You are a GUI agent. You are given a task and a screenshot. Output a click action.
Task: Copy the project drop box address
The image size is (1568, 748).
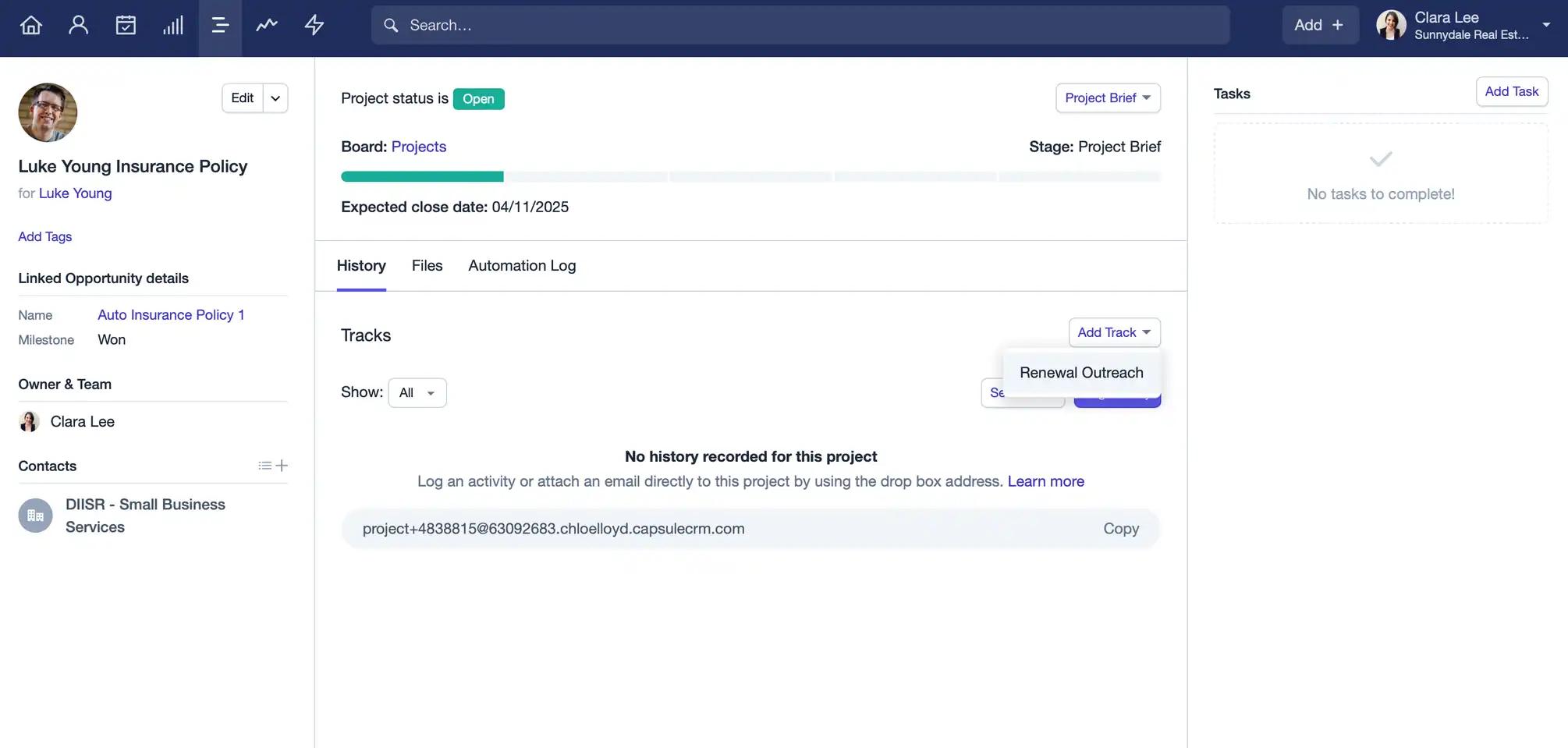pos(1121,529)
